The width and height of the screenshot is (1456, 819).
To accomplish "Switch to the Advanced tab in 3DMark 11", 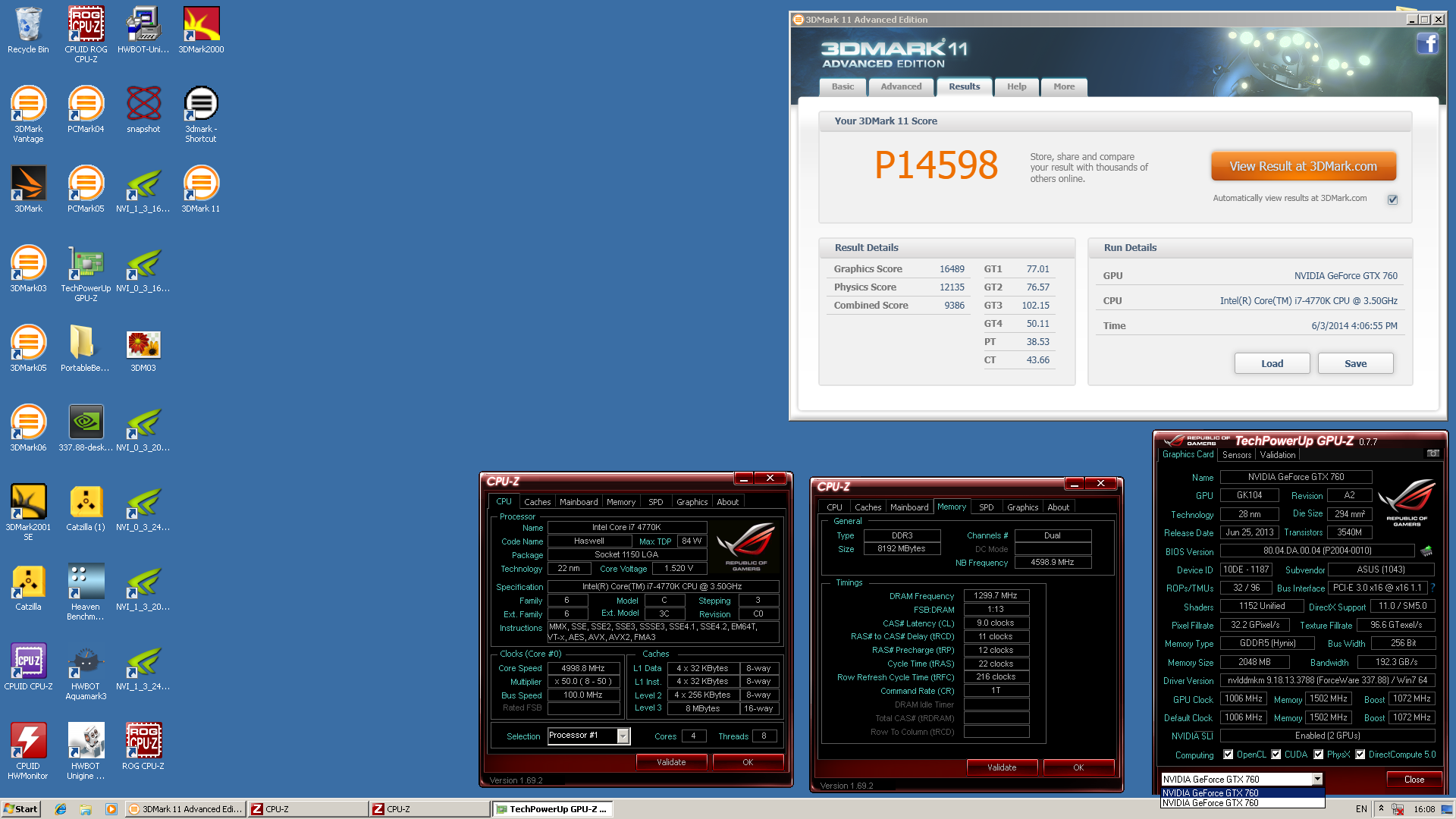I will point(901,86).
